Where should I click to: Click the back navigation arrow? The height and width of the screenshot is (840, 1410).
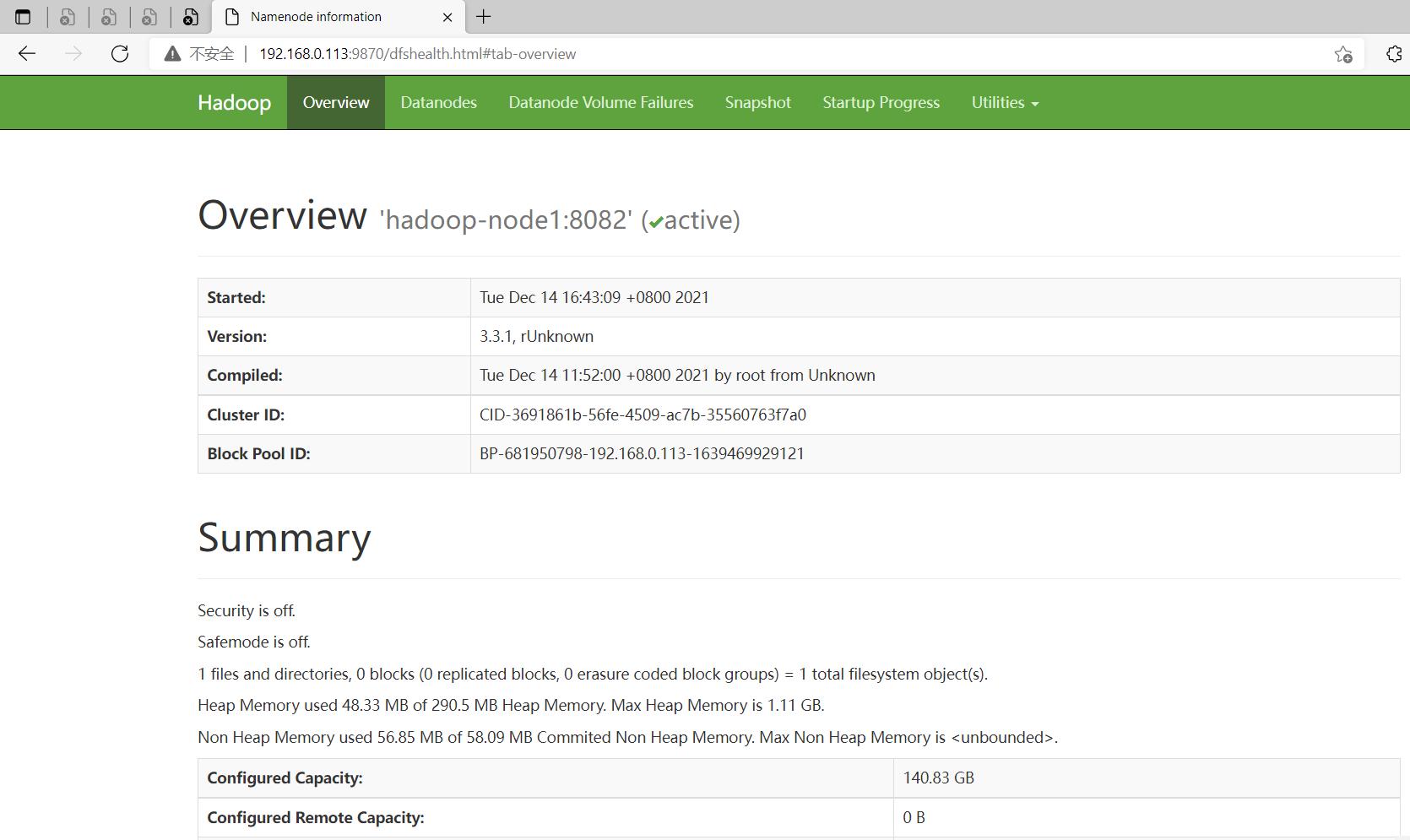point(27,53)
